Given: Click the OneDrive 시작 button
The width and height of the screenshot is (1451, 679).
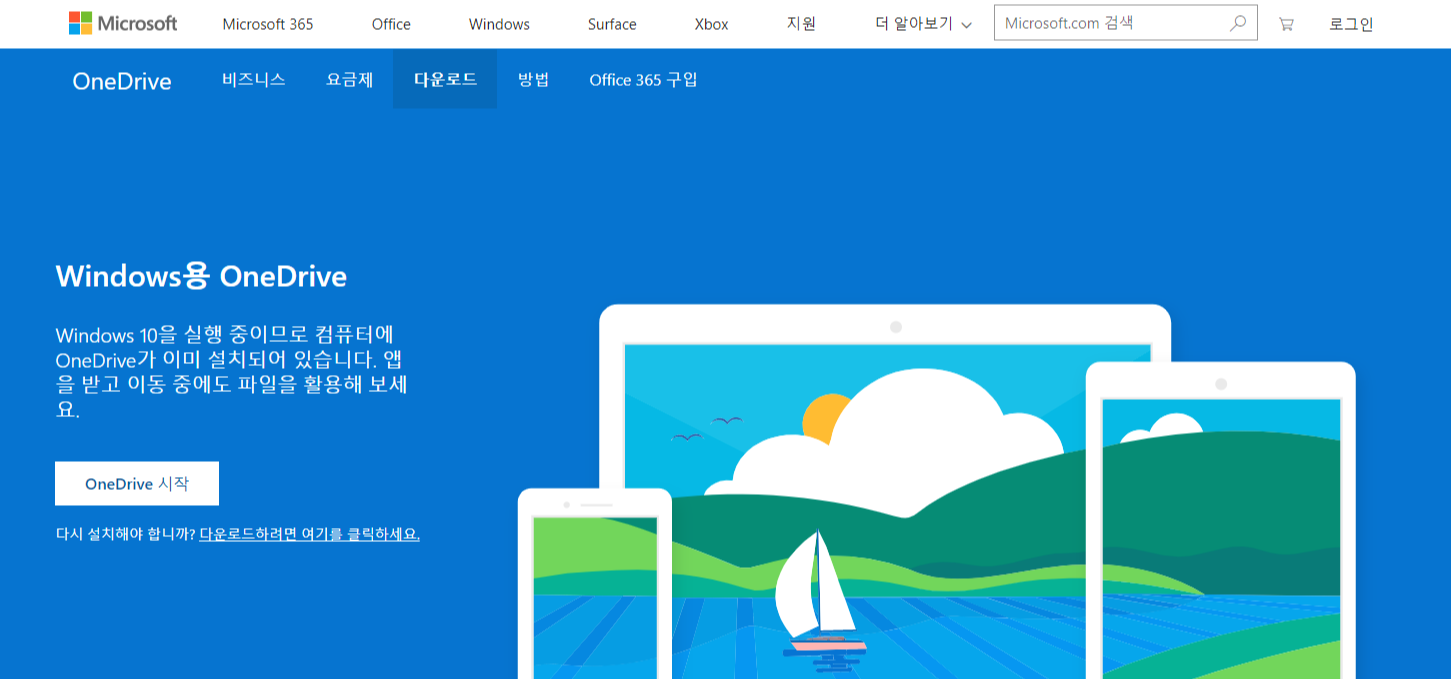Looking at the screenshot, I should click(137, 483).
